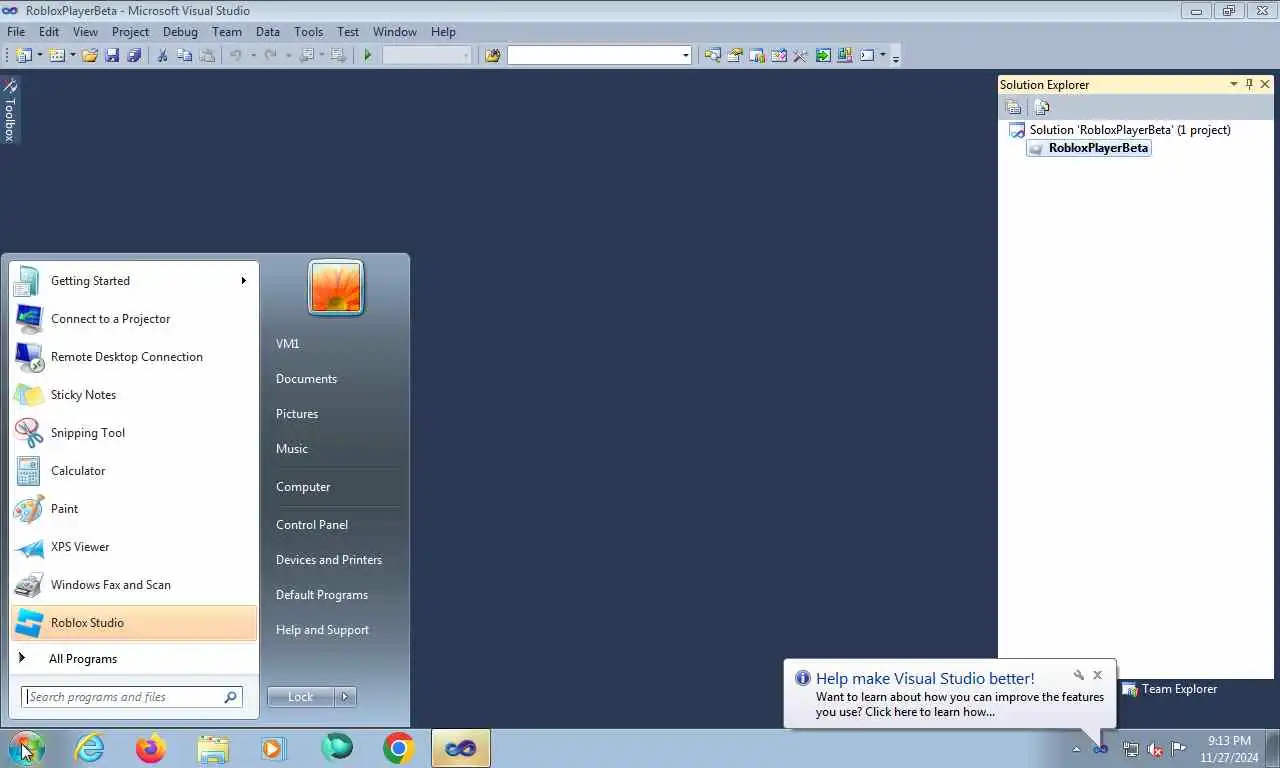1280x768 pixels.
Task: Launch Roblox Studio from the Start menu
Action: tap(134, 623)
